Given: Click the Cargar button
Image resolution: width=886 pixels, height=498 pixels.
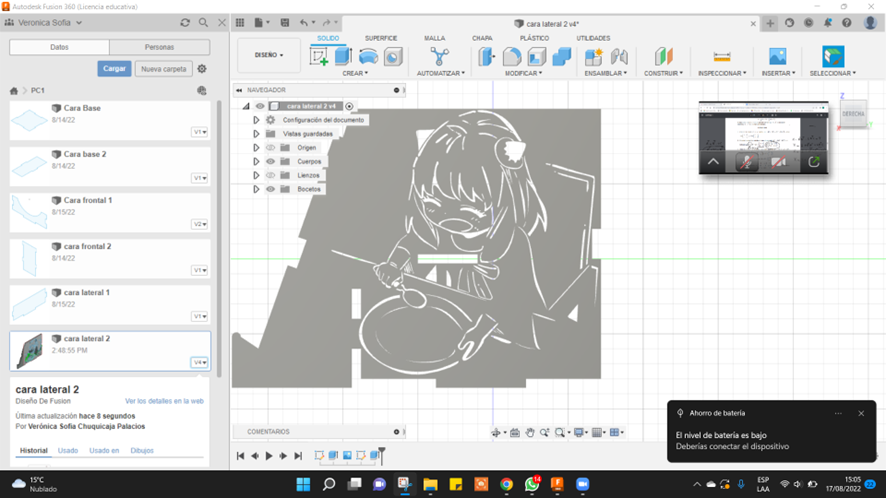Looking at the screenshot, I should [x=114, y=68].
